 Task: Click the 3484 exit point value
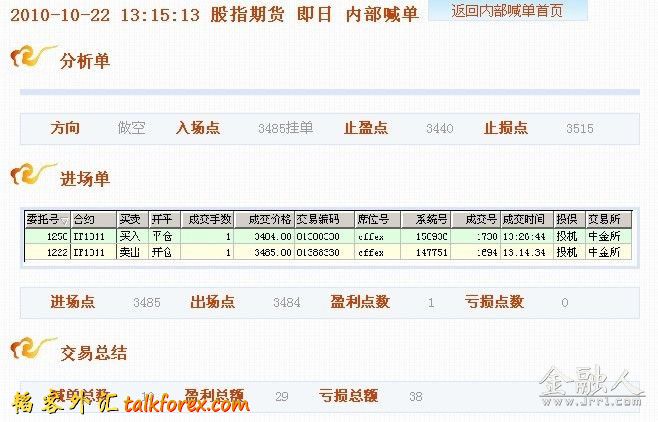[x=287, y=302]
